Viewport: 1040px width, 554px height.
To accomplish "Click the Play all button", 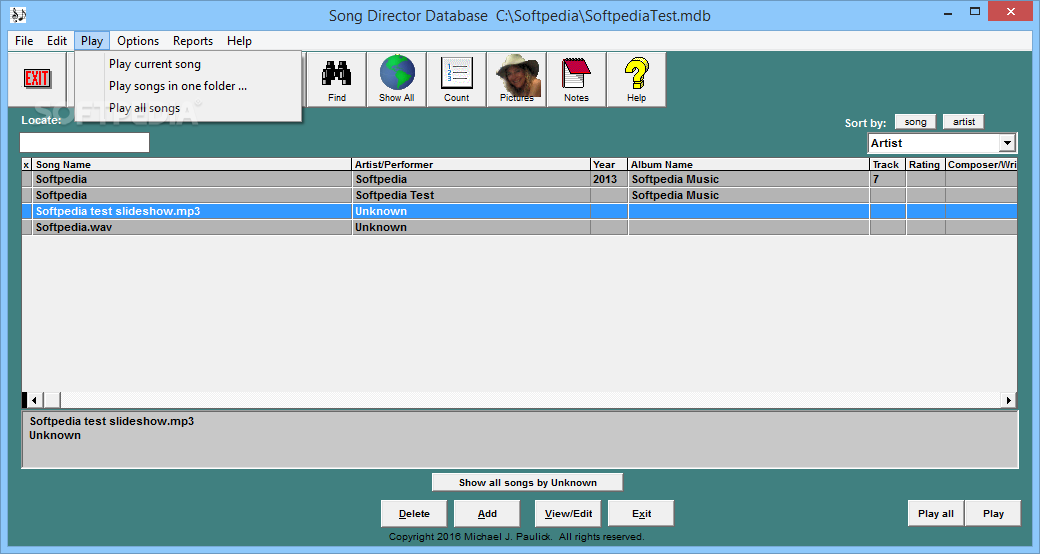I will pyautogui.click(x=936, y=514).
